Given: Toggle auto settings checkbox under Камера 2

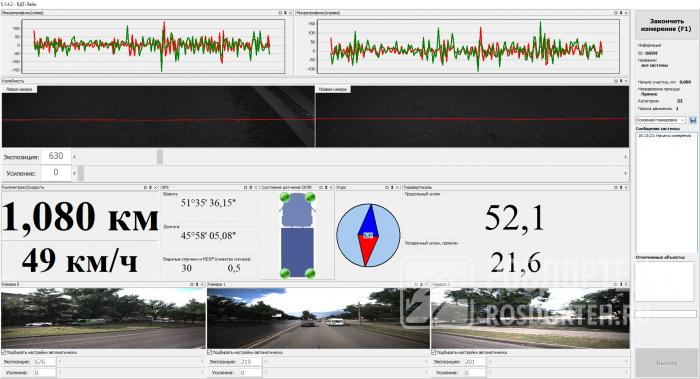Looking at the screenshot, I should pos(433,353).
